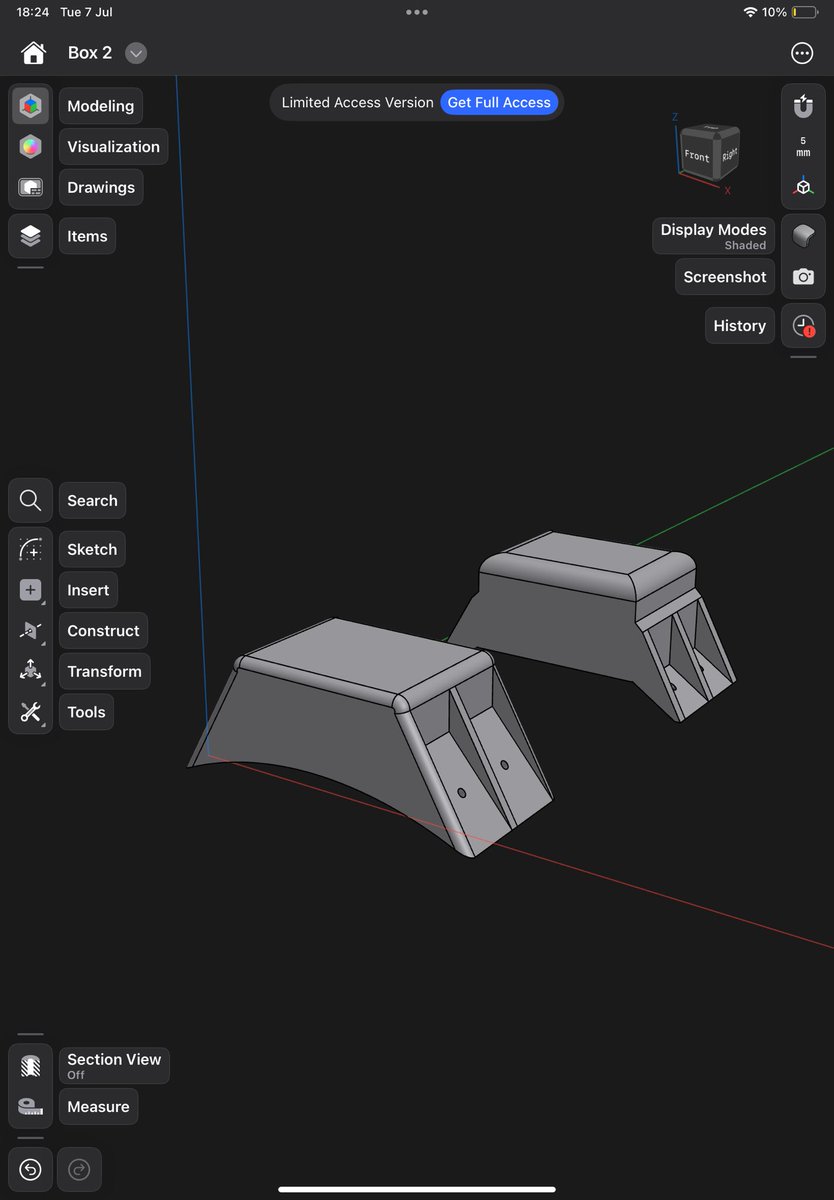Click the Tools label
The height and width of the screenshot is (1200, 834).
pos(86,712)
